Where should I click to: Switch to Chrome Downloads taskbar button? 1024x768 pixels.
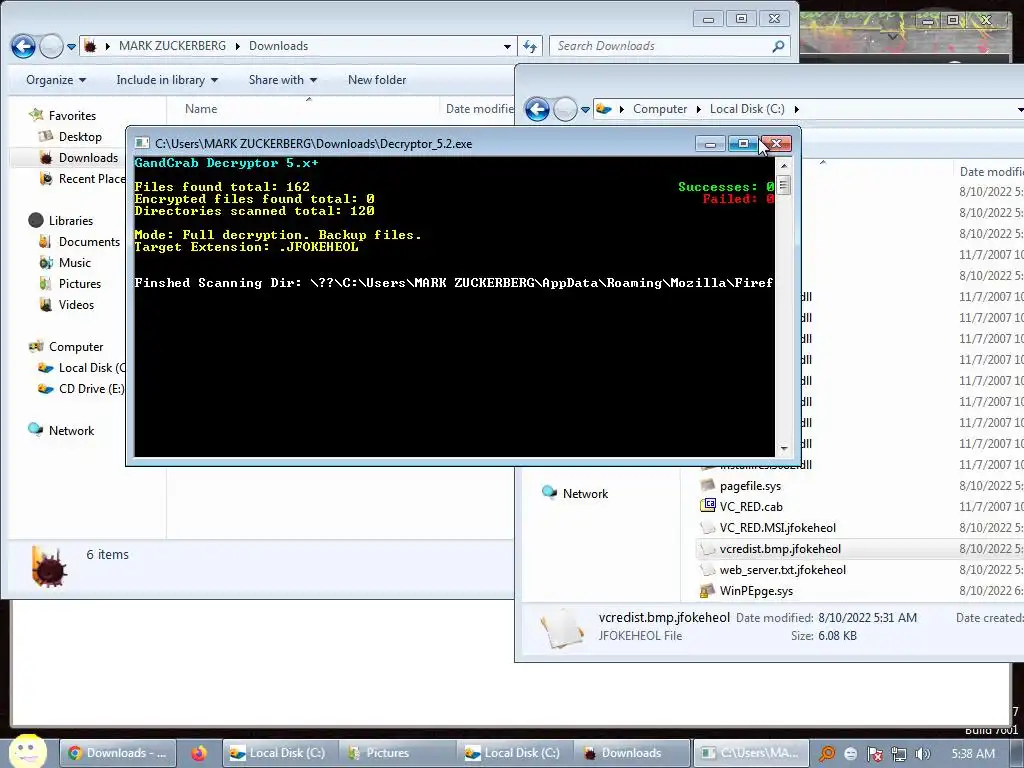pyautogui.click(x=118, y=753)
